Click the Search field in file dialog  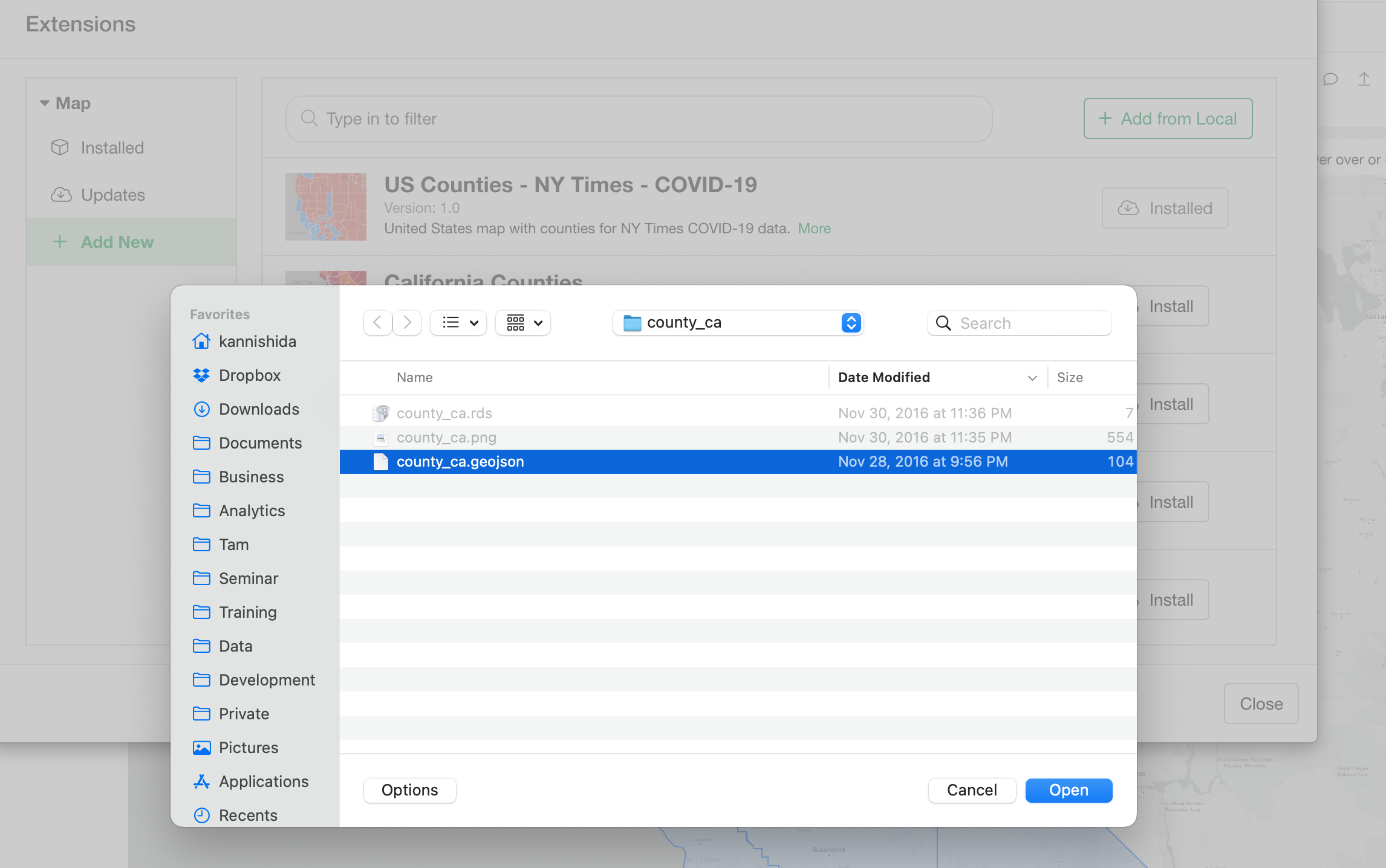1020,323
